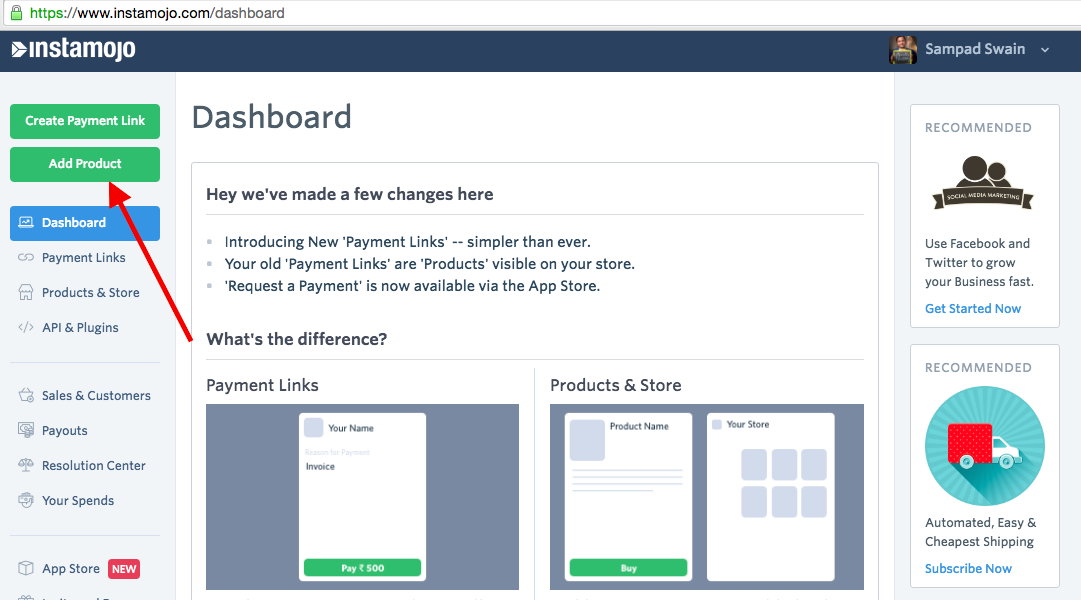Click the Resolution Center scales icon
Image resolution: width=1081 pixels, height=600 pixels.
pos(26,466)
